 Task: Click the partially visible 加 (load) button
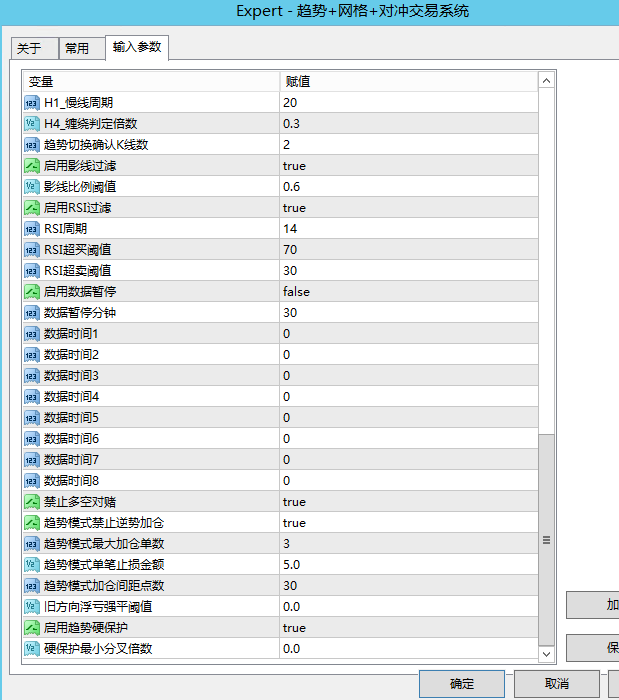(x=593, y=605)
